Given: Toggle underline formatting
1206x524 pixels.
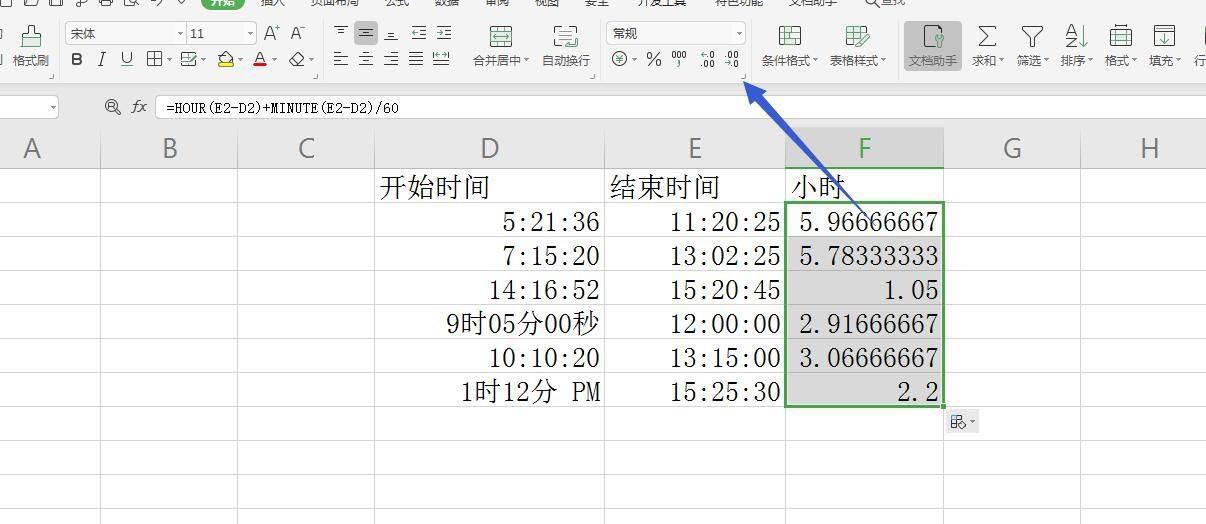Looking at the screenshot, I should tap(127, 60).
